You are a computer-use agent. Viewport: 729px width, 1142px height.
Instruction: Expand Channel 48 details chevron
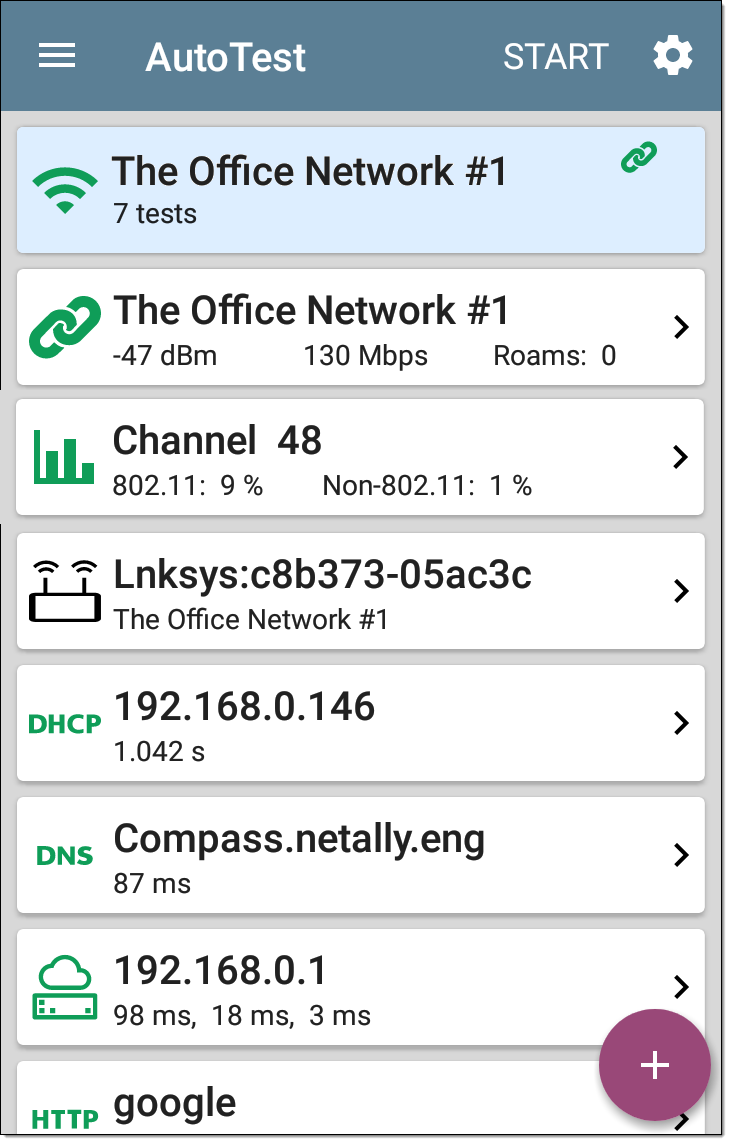(x=681, y=457)
